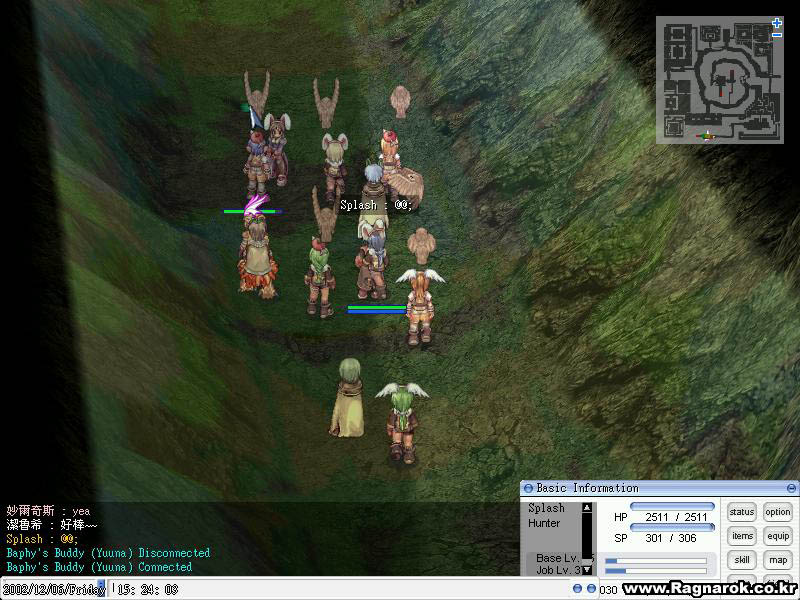800x600 pixels.
Task: Click the "Splash : @@;" speech text above the character
Action: (376, 206)
